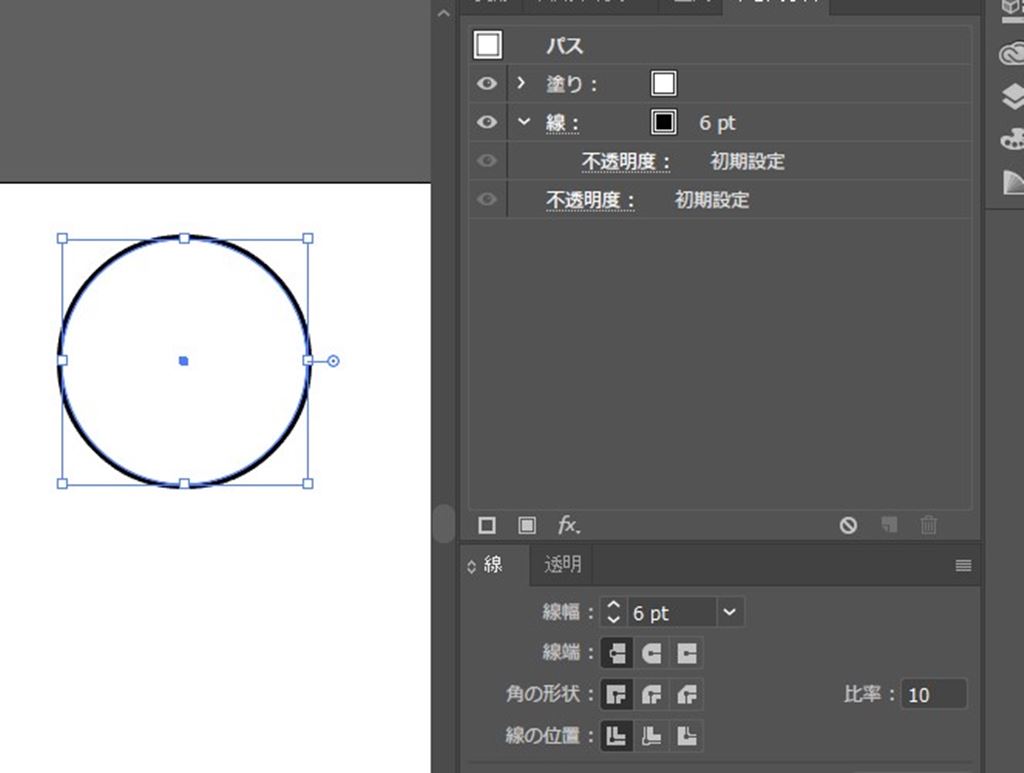
Task: Select the round join corner shape
Action: (x=652, y=694)
